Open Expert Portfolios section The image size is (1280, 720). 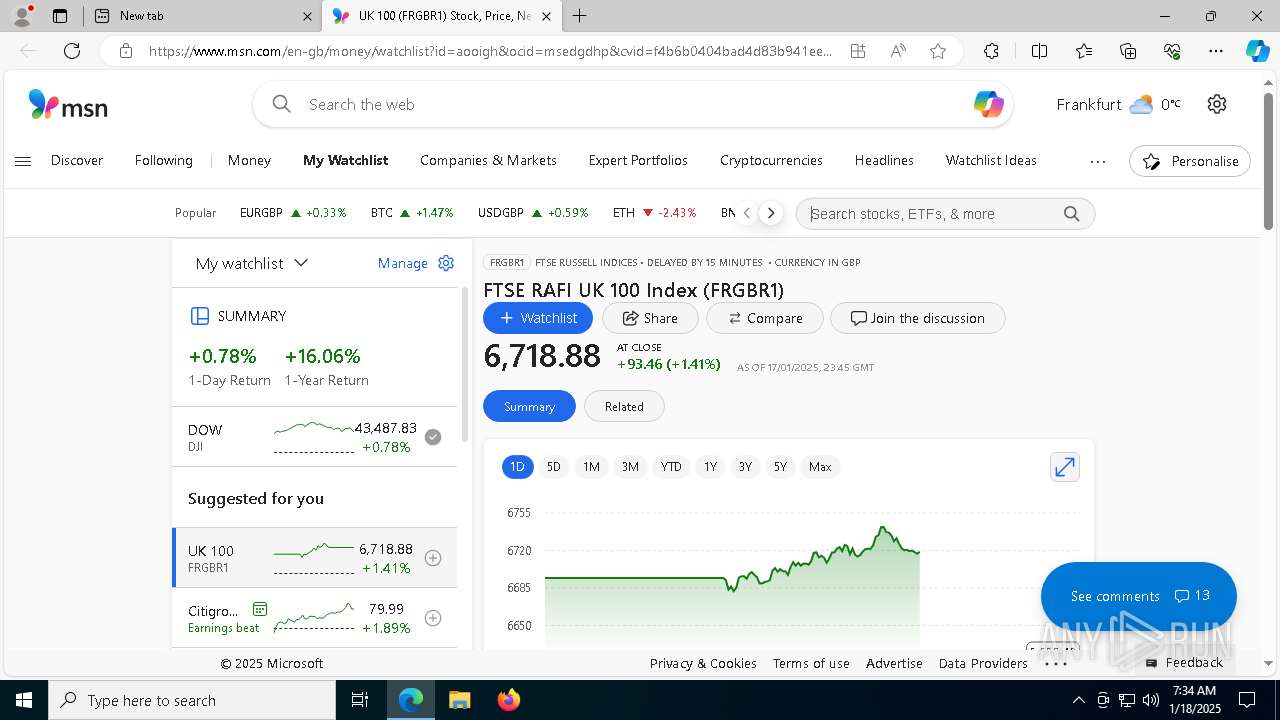[638, 160]
